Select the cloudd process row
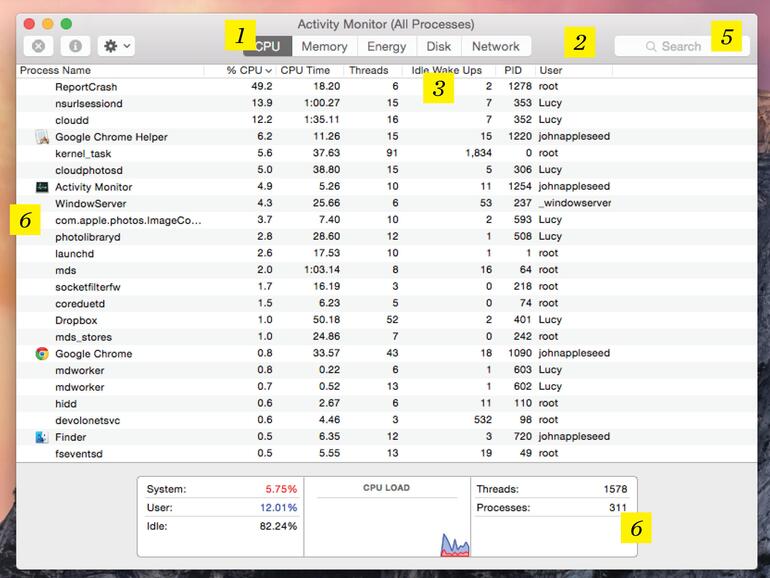The width and height of the screenshot is (770, 578). [386, 120]
